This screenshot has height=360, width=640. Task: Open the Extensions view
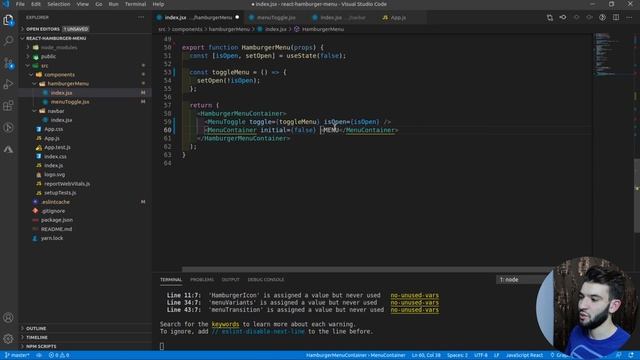pyautogui.click(x=8, y=106)
